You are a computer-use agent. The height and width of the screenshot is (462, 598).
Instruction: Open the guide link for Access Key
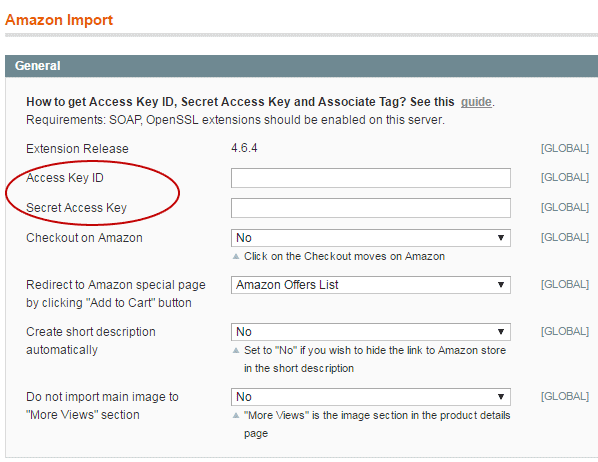tap(476, 102)
